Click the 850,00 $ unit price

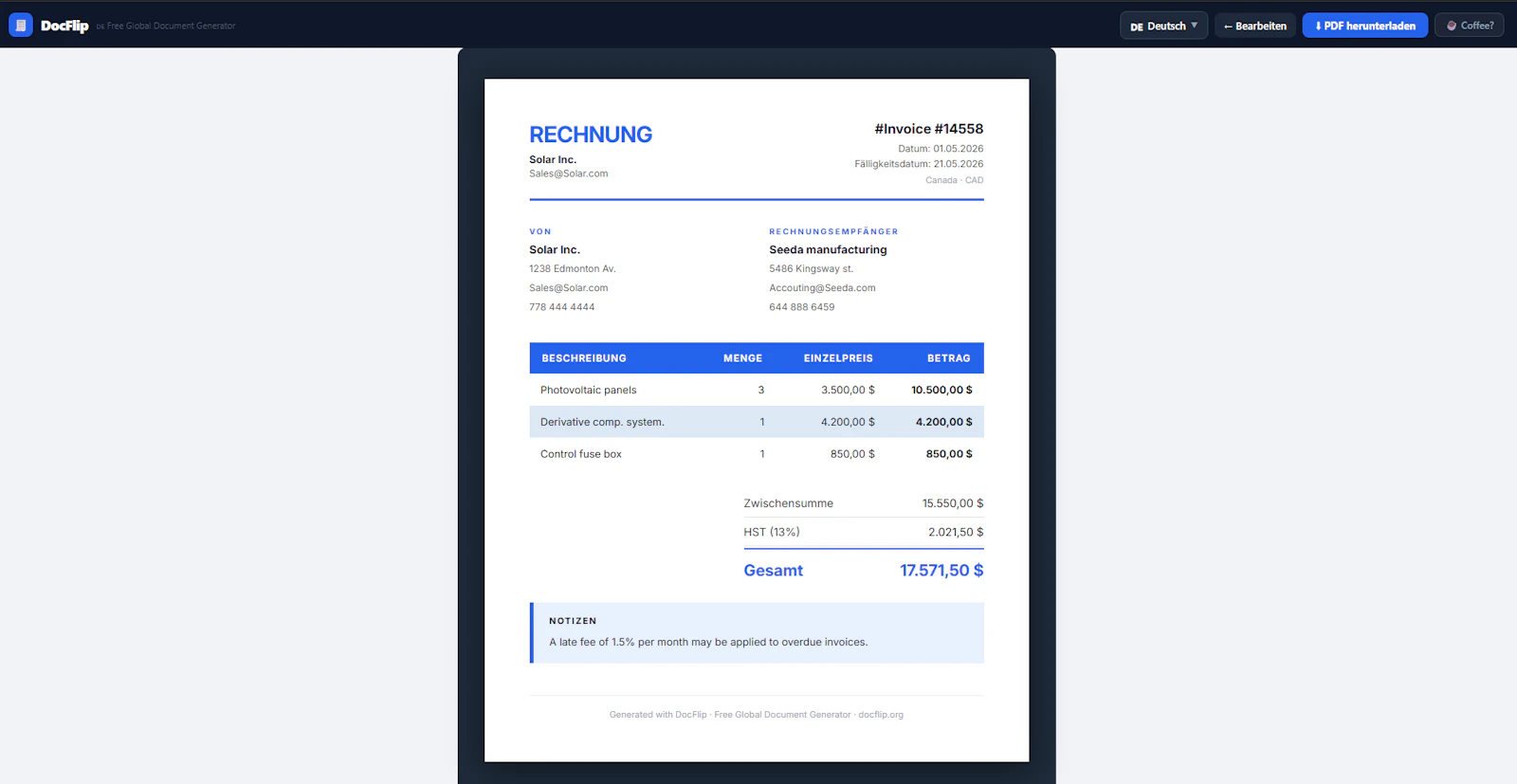852,454
